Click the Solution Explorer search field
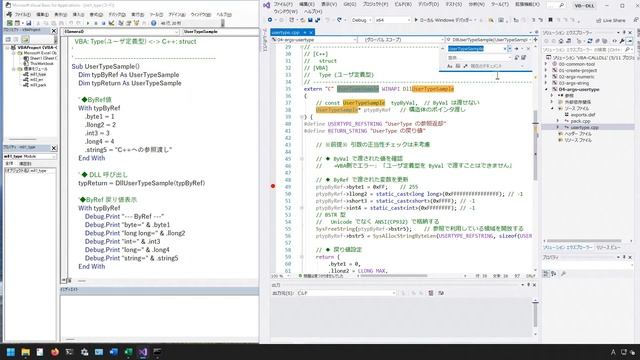Screen dimensions: 640x360 tap(589, 49)
